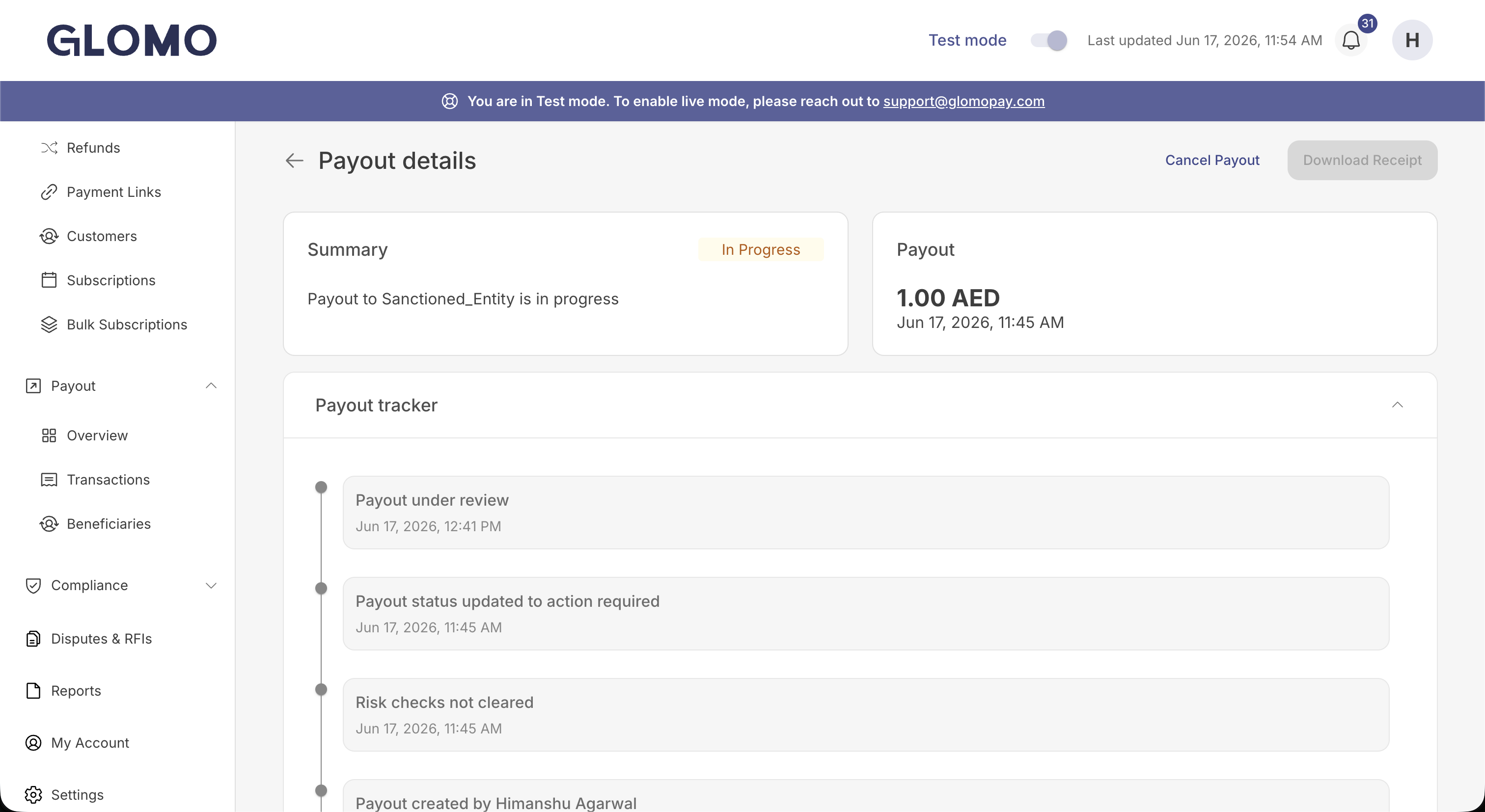
Task: Open Settings in sidebar
Action: click(x=77, y=795)
